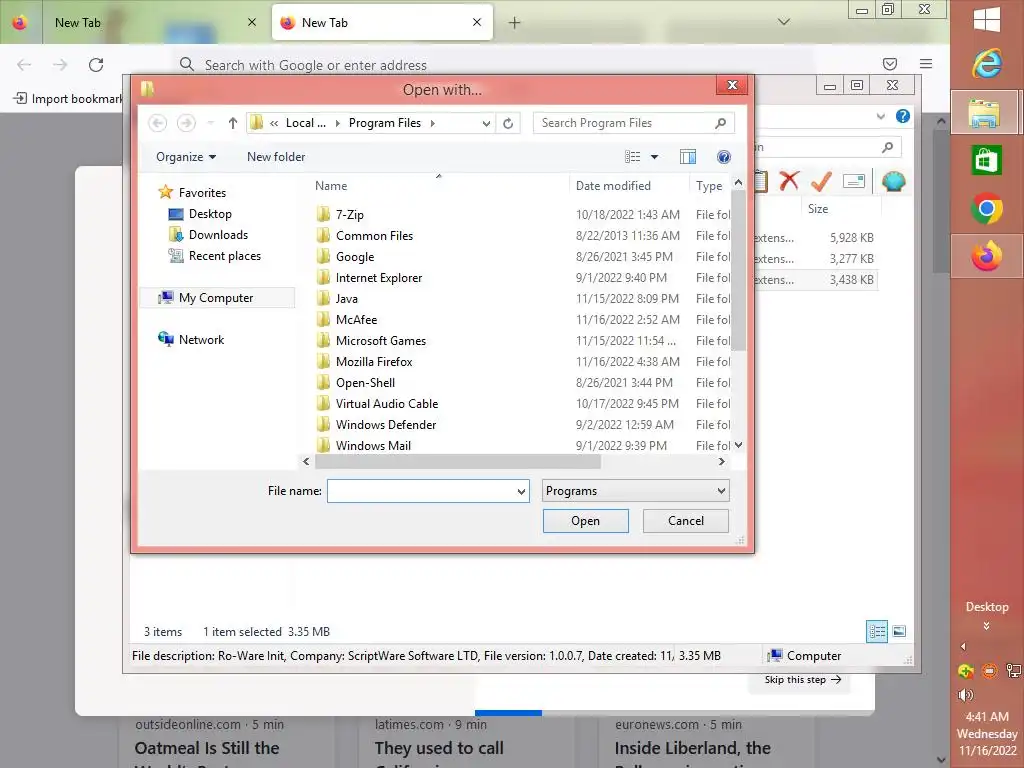1024x768 pixels.
Task: Select the Java folder
Action: point(347,298)
